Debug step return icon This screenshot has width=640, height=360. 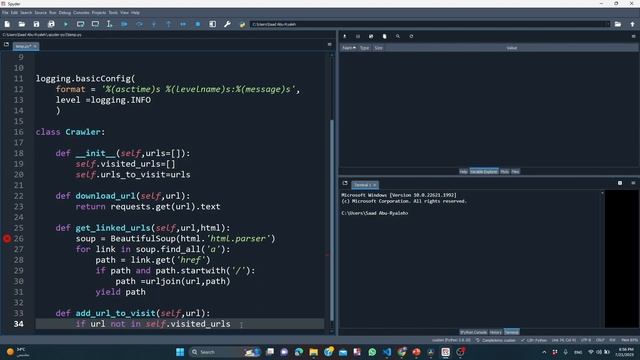169,24
